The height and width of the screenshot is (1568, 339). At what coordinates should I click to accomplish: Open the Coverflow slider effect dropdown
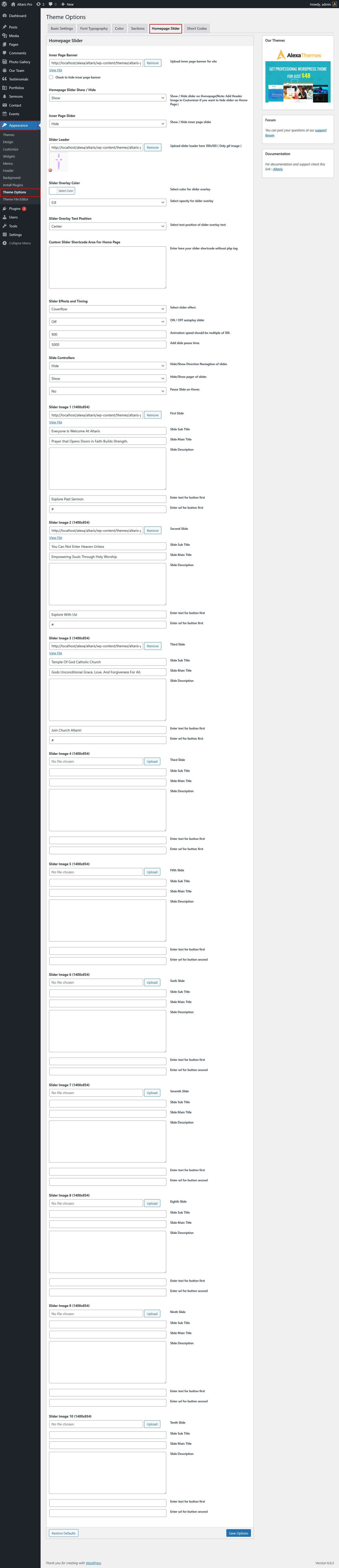[x=107, y=309]
